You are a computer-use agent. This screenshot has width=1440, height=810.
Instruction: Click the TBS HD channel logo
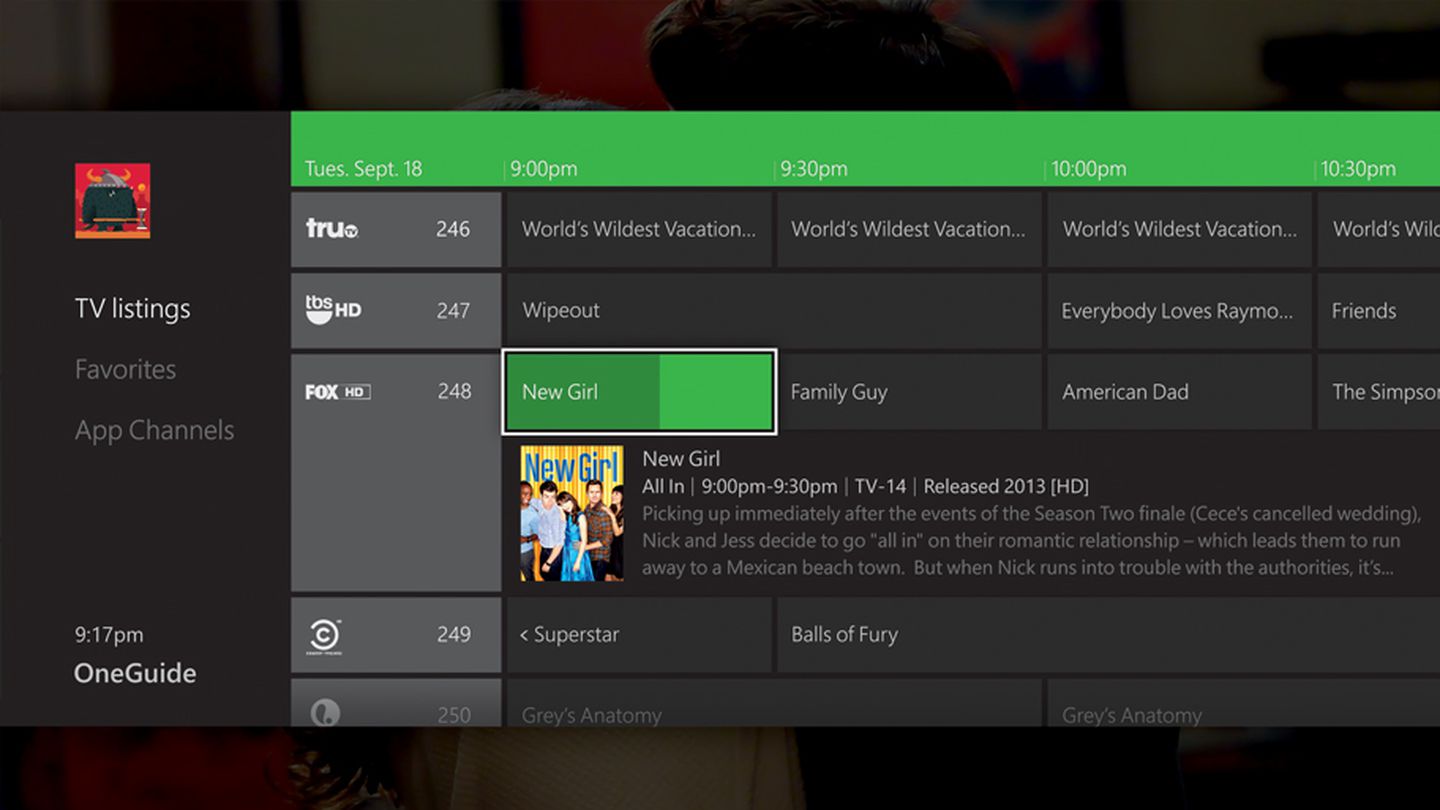330,310
